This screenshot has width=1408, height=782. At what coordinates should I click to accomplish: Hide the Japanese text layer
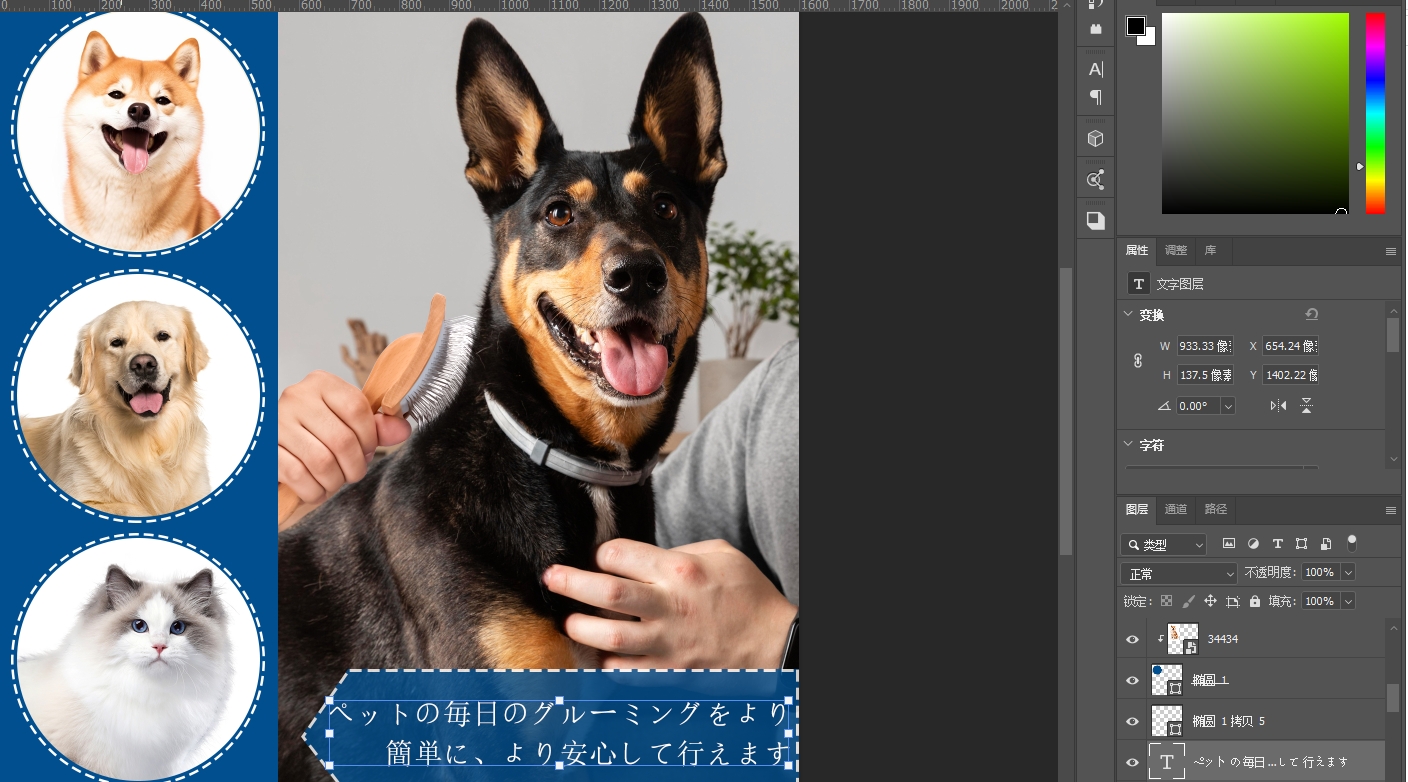click(1132, 762)
